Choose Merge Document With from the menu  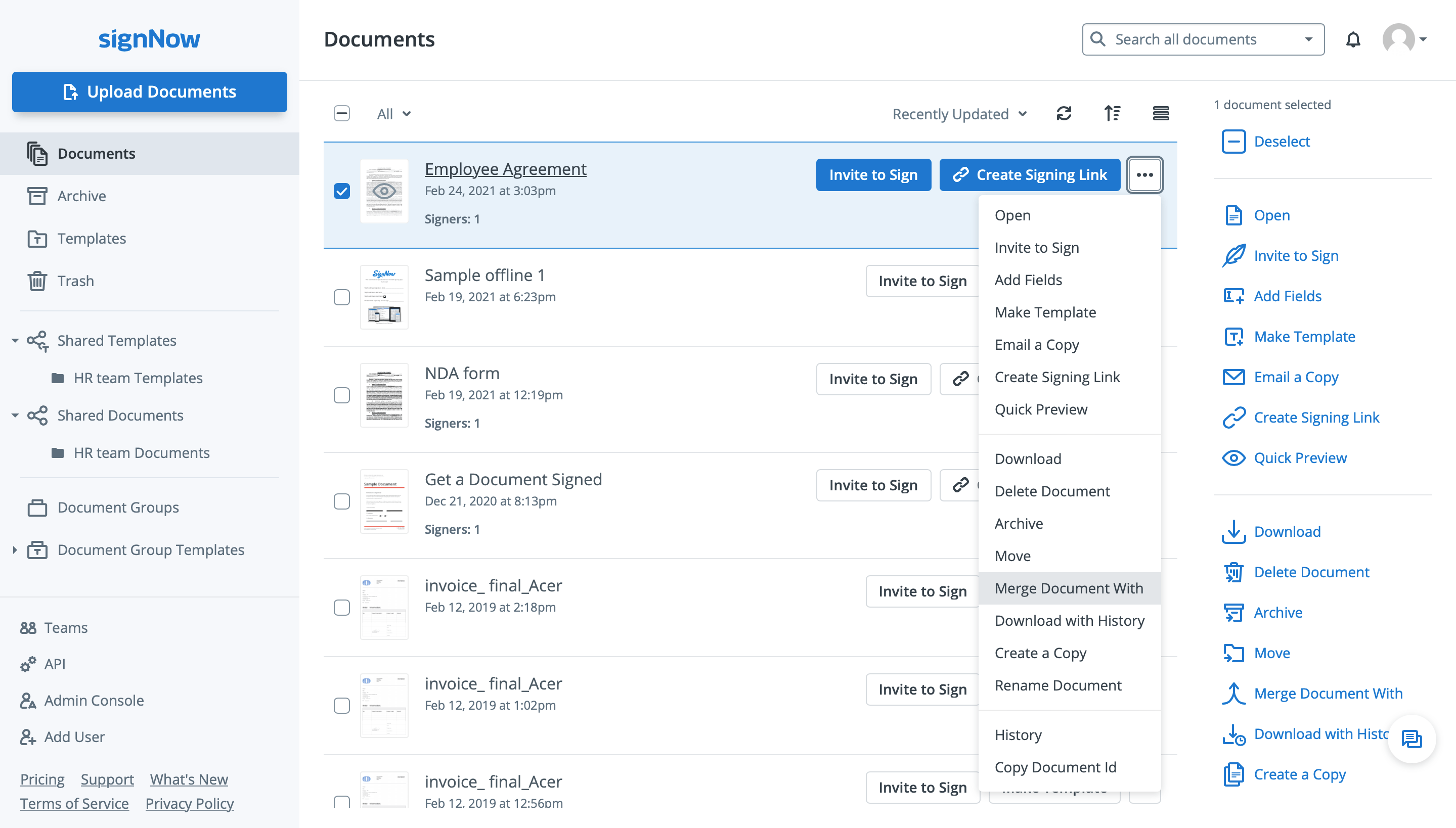(x=1069, y=588)
